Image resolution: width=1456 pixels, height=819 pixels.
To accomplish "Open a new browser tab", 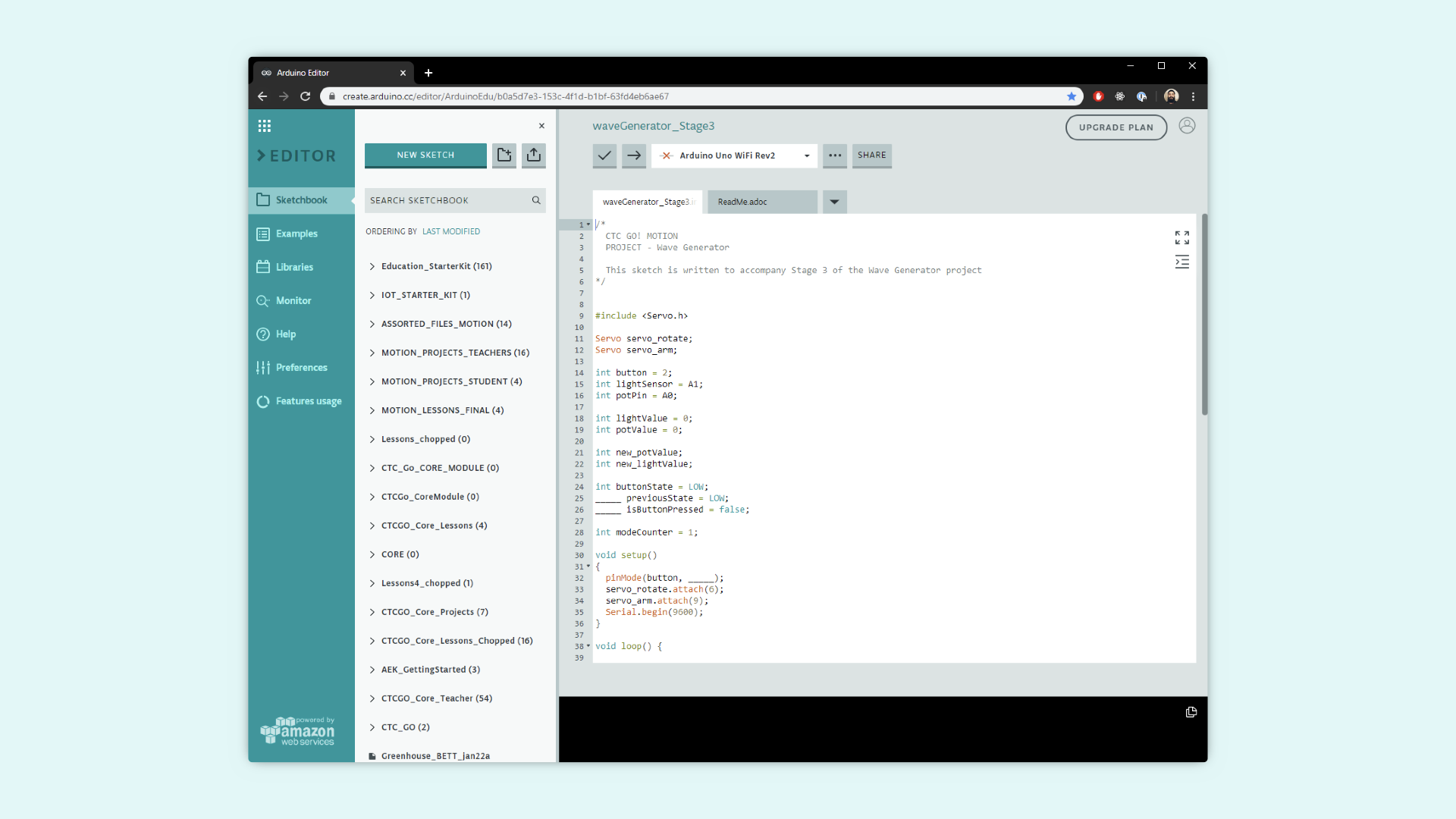I will pyautogui.click(x=428, y=73).
